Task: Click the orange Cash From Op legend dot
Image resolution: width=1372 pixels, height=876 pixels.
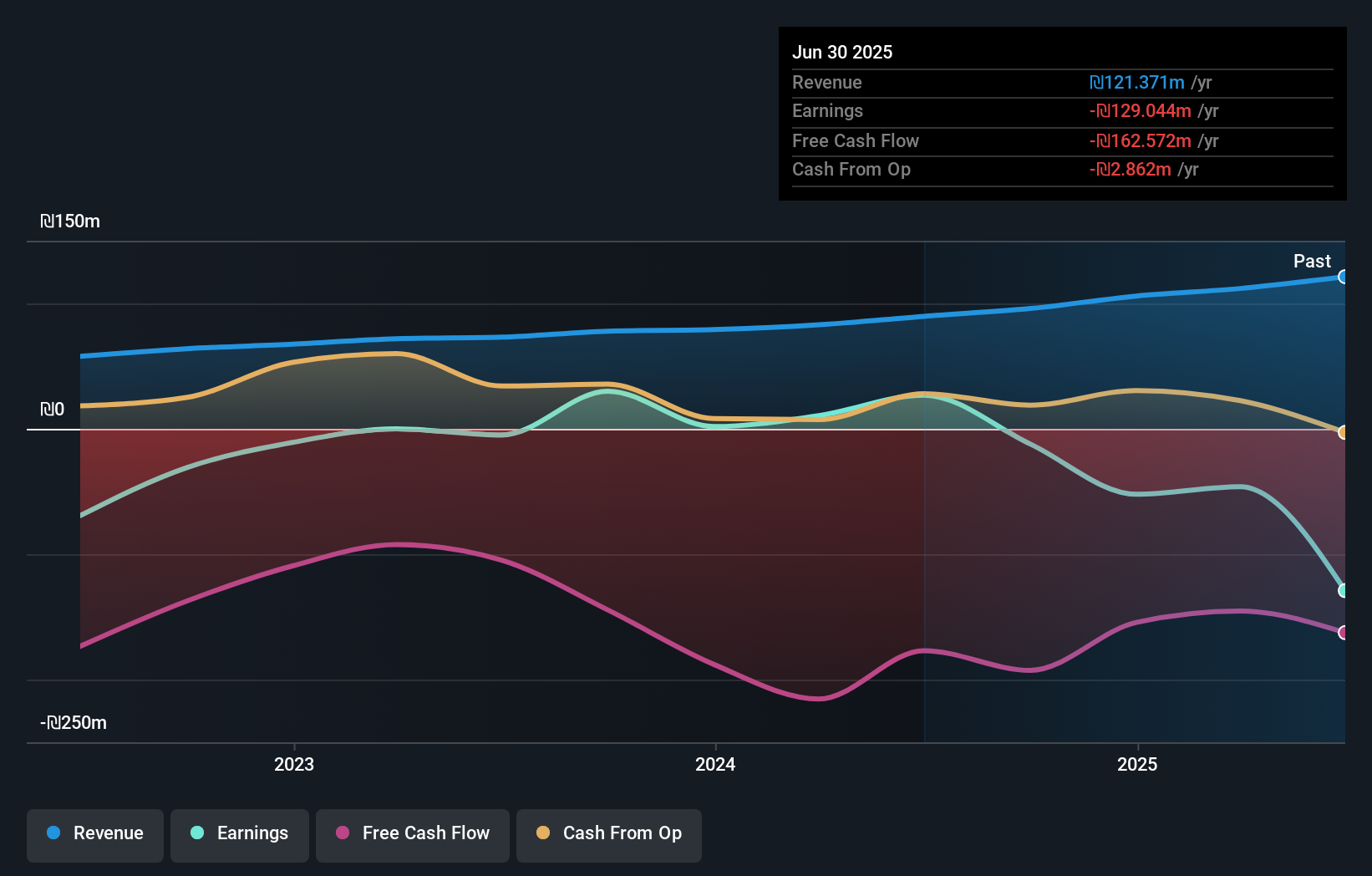Action: click(x=543, y=833)
